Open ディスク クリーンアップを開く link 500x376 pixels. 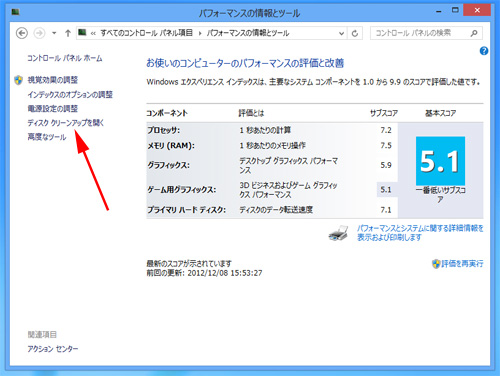pyautogui.click(x=66, y=123)
